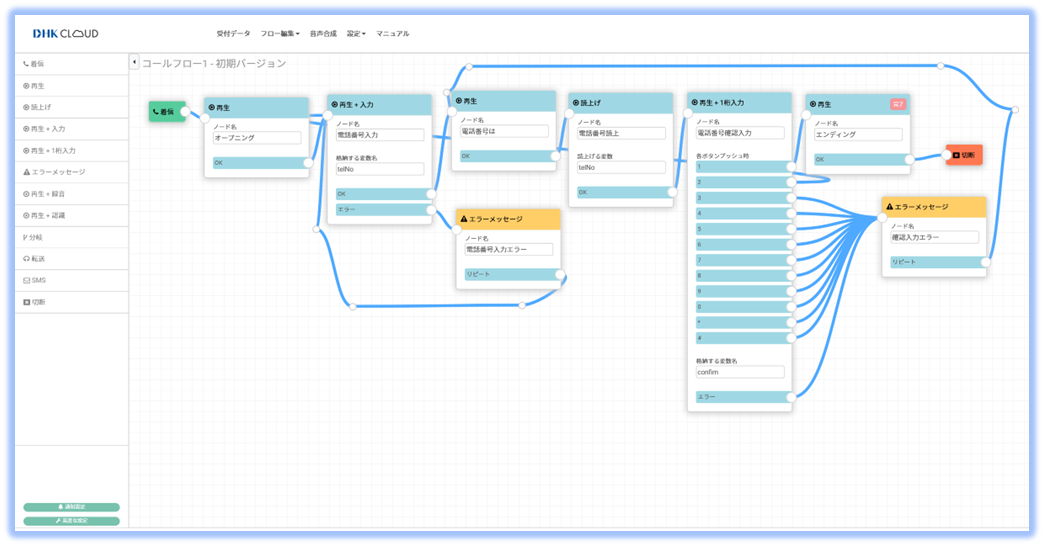Open the フロー編集 dropdown menu
This screenshot has width=1044, height=546.
tap(279, 34)
